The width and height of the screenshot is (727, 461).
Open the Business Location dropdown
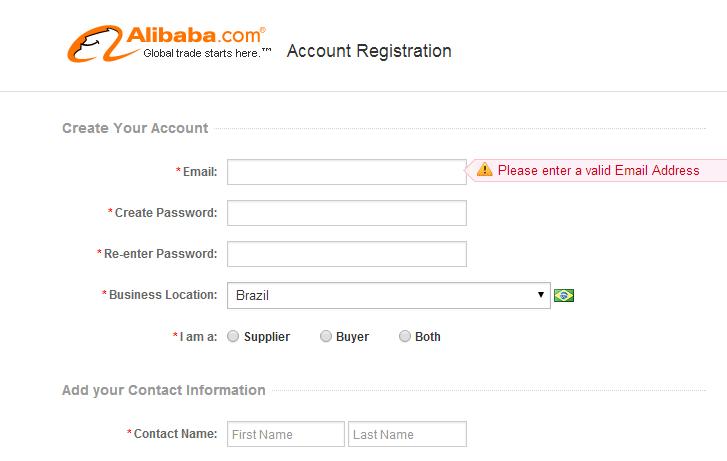tap(388, 295)
